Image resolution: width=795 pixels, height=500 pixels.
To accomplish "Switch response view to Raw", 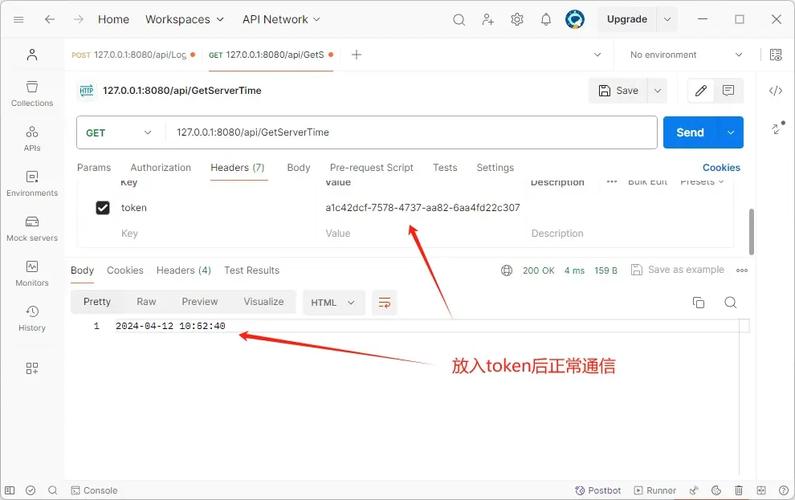I will (146, 302).
